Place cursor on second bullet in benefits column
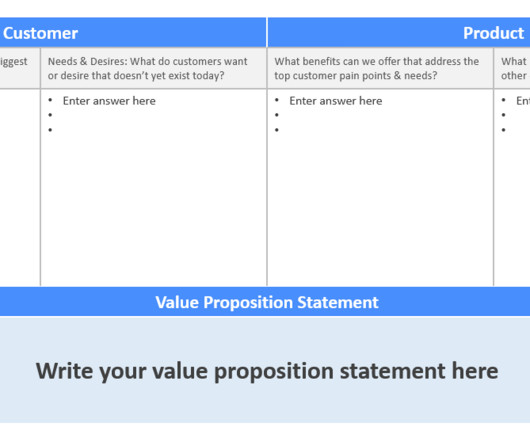530x442 pixels. tap(277, 115)
